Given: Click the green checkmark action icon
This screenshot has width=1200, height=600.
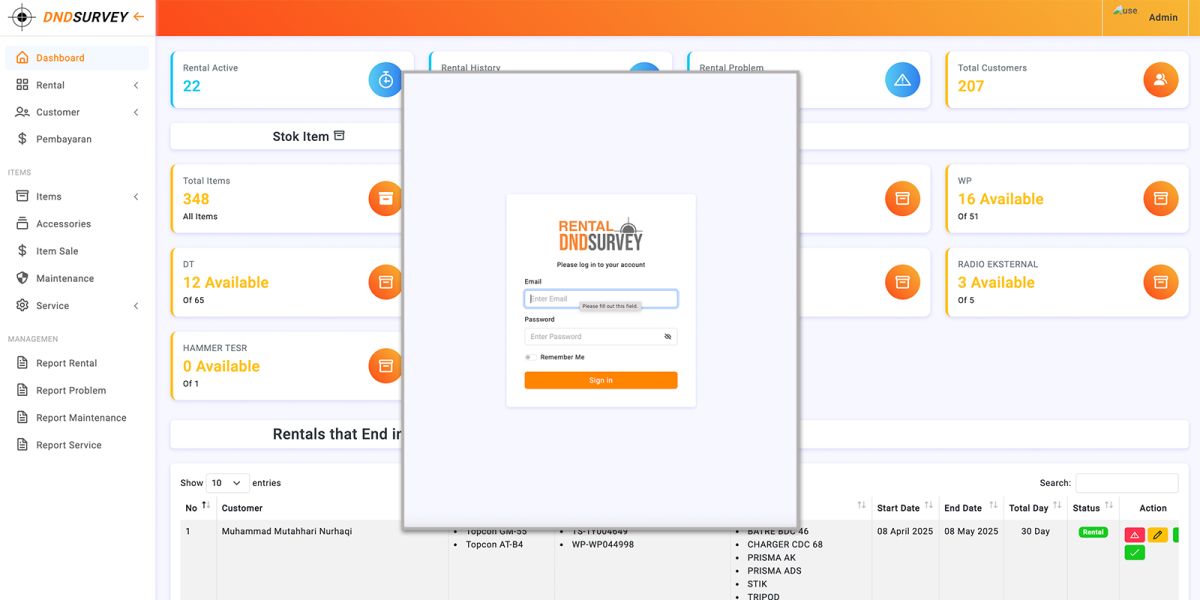Looking at the screenshot, I should 1134,553.
